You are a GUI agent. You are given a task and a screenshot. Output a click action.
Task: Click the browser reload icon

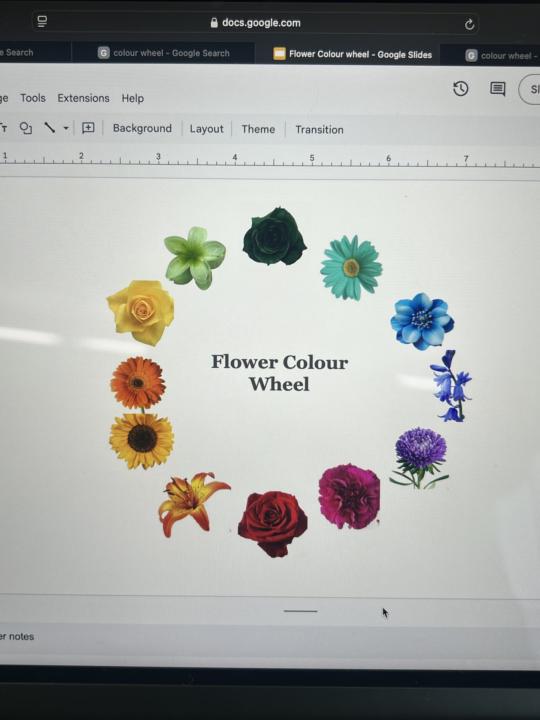point(469,24)
